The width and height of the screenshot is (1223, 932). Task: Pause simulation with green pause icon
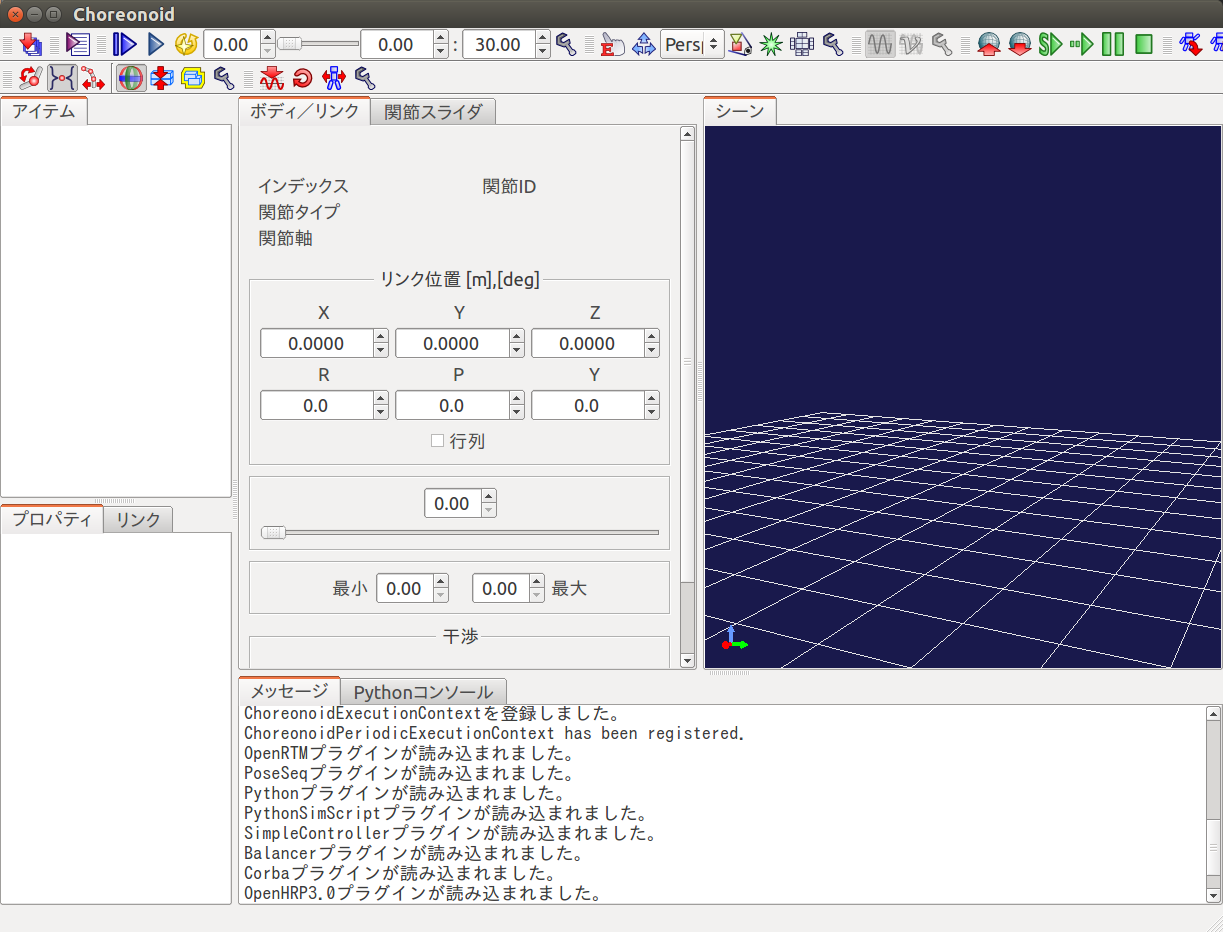[x=1113, y=44]
